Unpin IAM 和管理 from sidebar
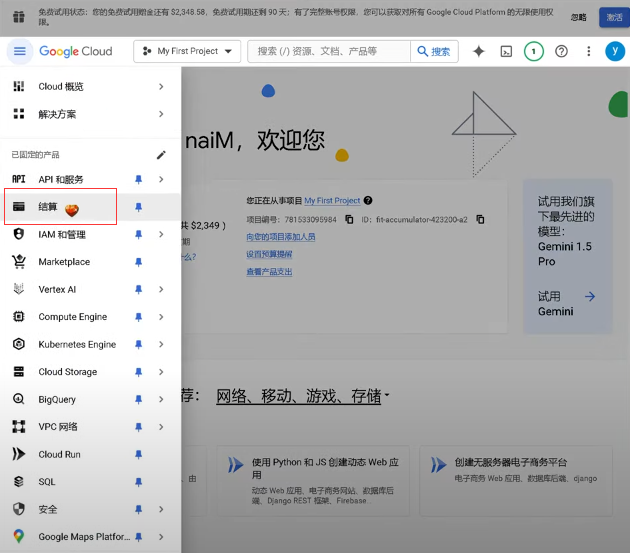Screen dimensions: 630x553 tap(139, 234)
